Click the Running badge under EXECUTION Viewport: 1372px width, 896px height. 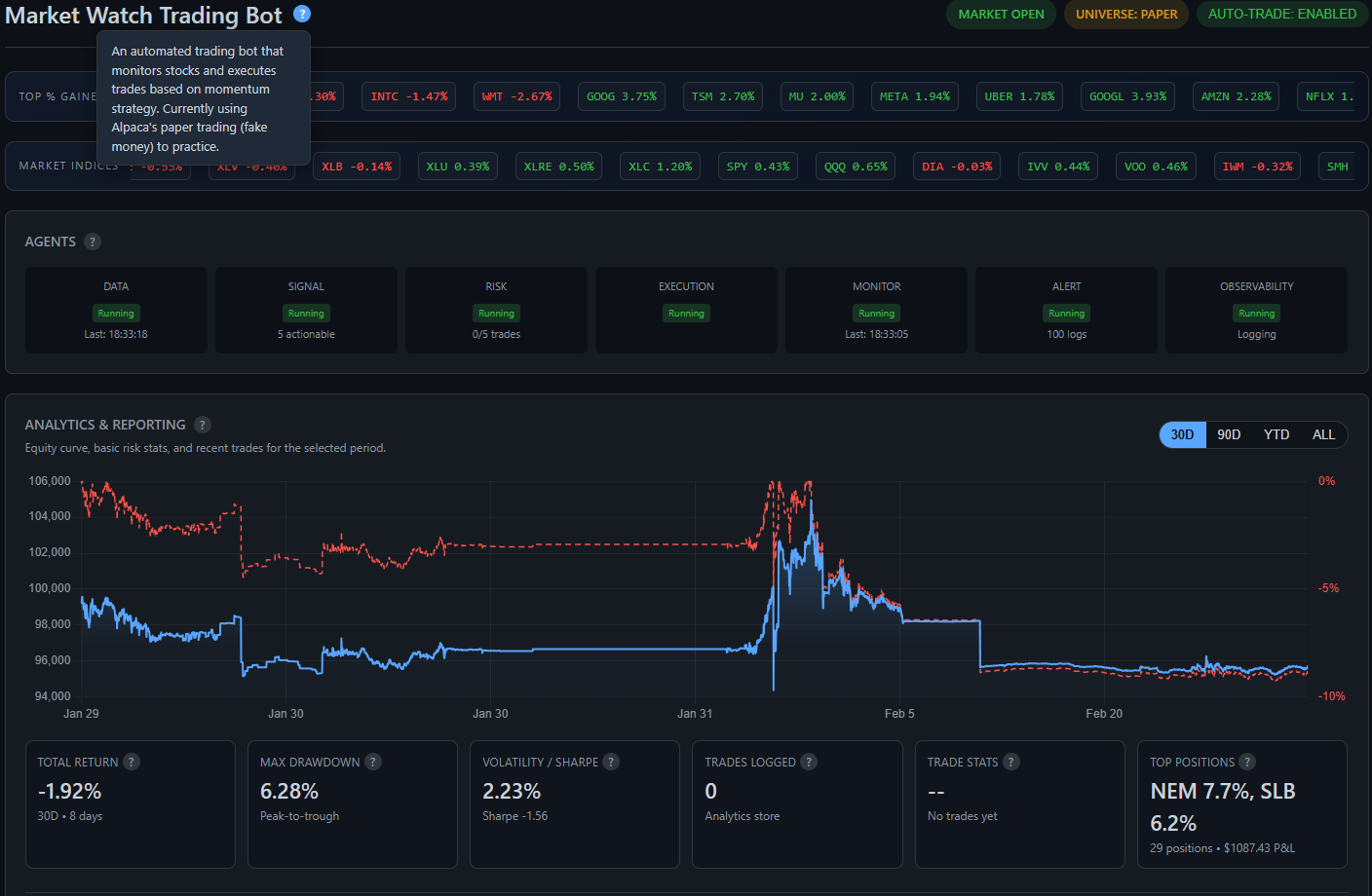click(x=686, y=313)
